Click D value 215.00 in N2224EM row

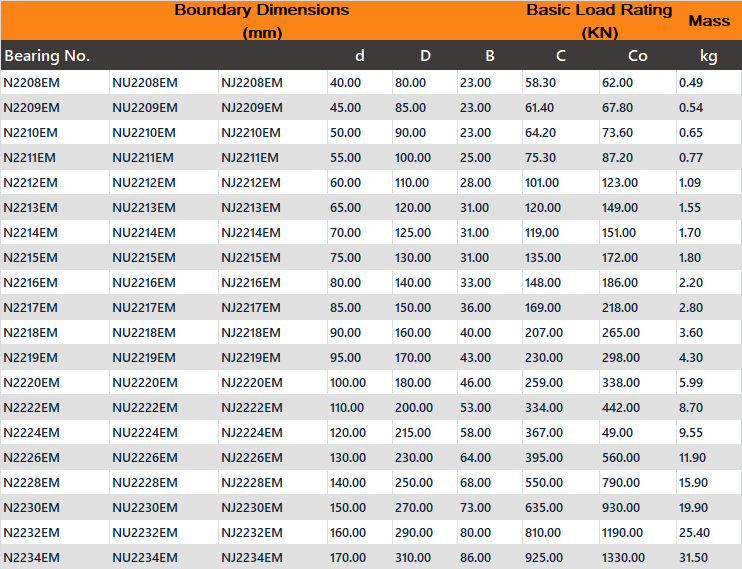pyautogui.click(x=413, y=433)
